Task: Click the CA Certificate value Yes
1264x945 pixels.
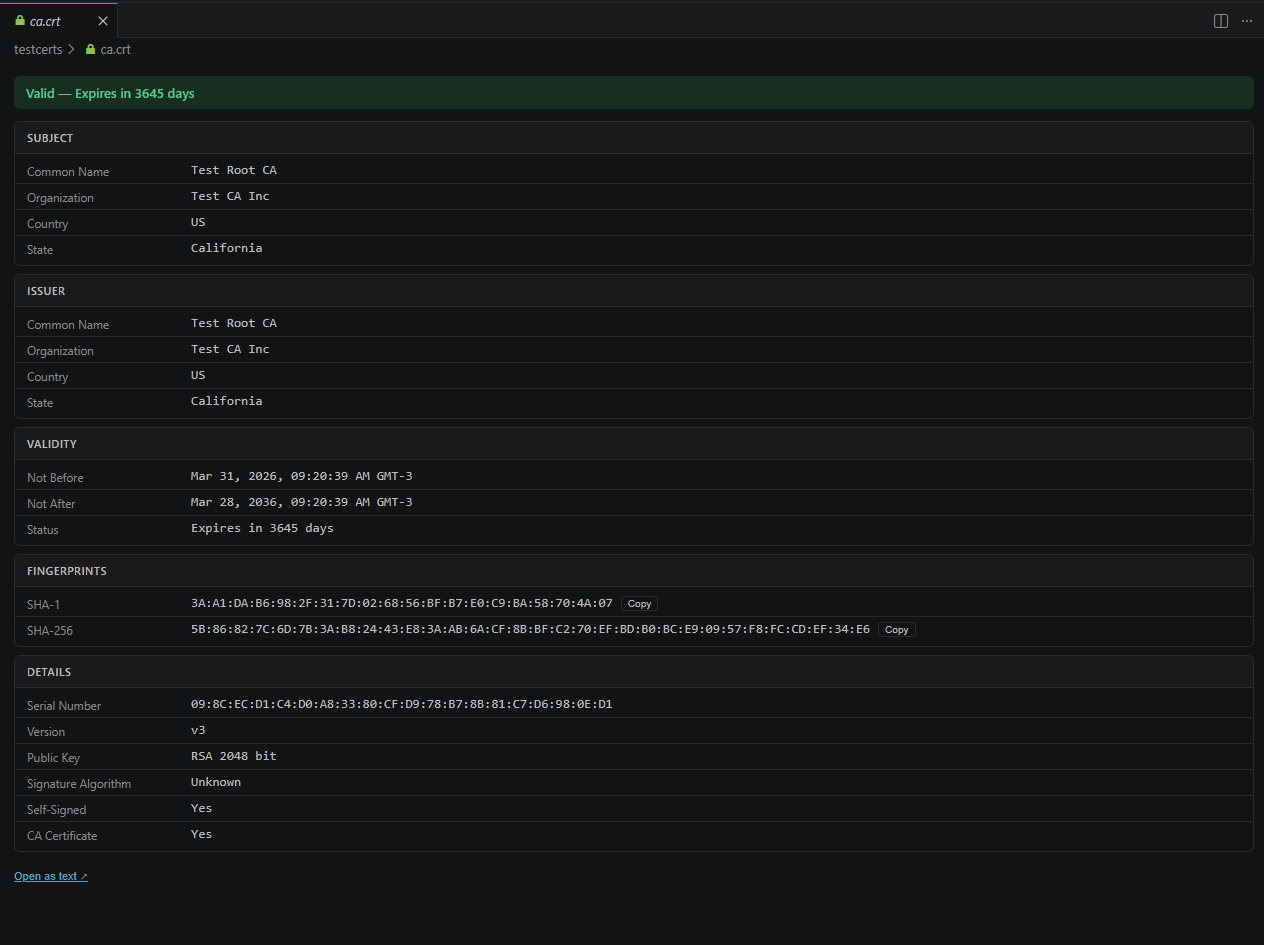Action: 202,834
